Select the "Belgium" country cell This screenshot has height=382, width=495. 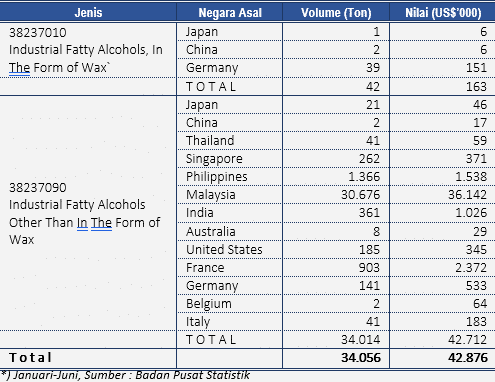[x=209, y=304]
